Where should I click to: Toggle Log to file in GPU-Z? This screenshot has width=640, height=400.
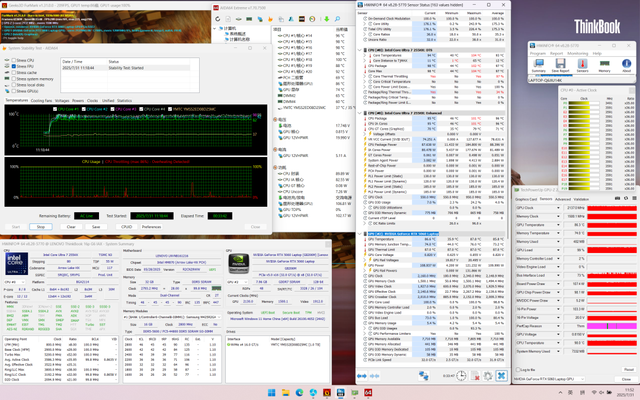(518, 370)
